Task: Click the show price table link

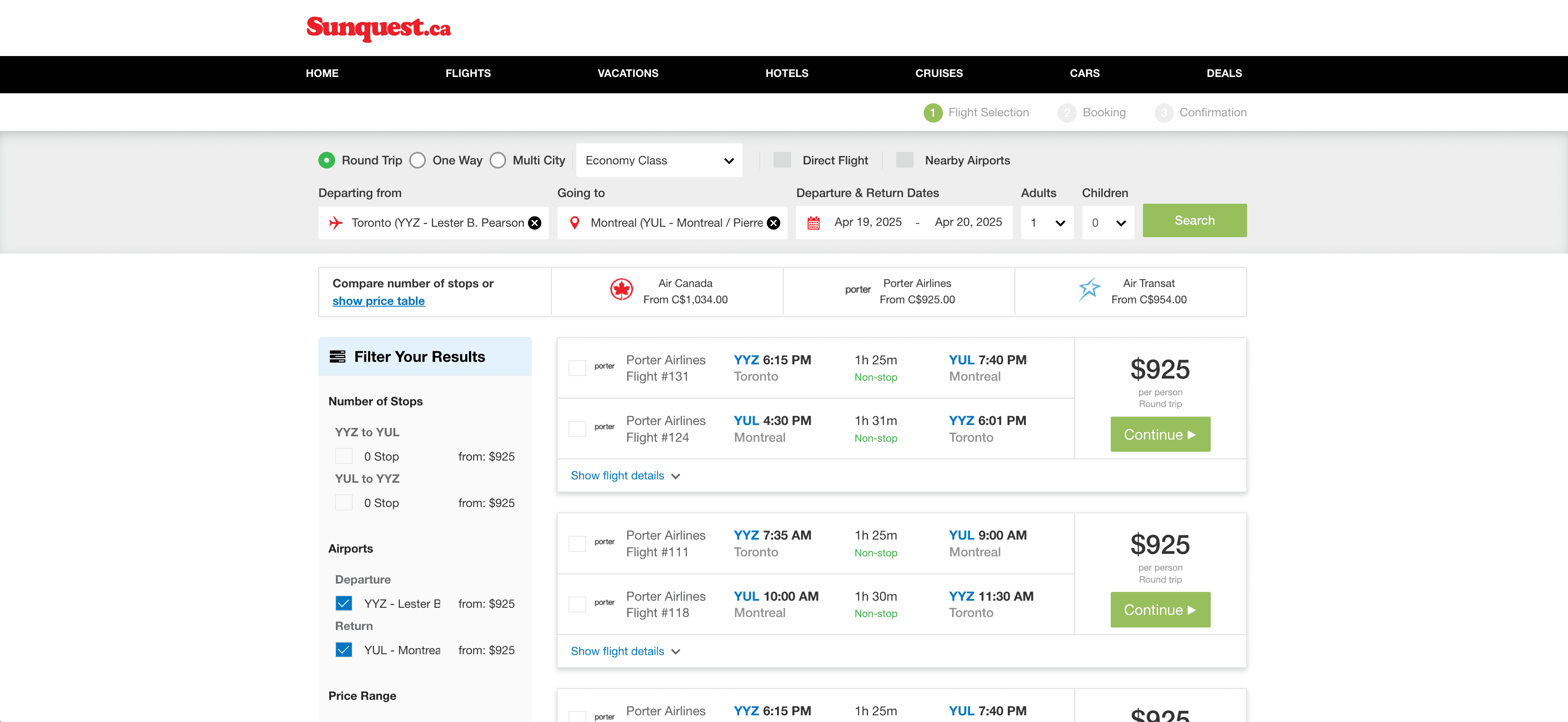Action: click(378, 301)
